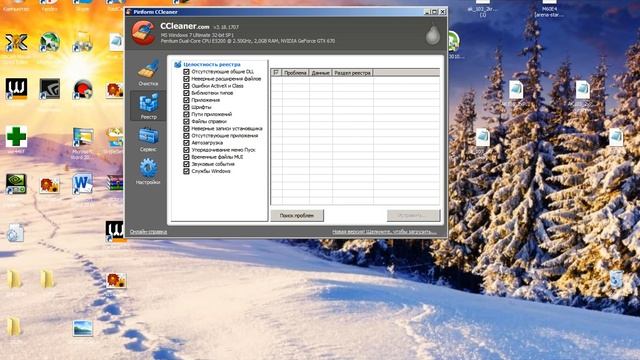Sort results by Проблема column
The width and height of the screenshot is (640, 360).
pyautogui.click(x=295, y=73)
